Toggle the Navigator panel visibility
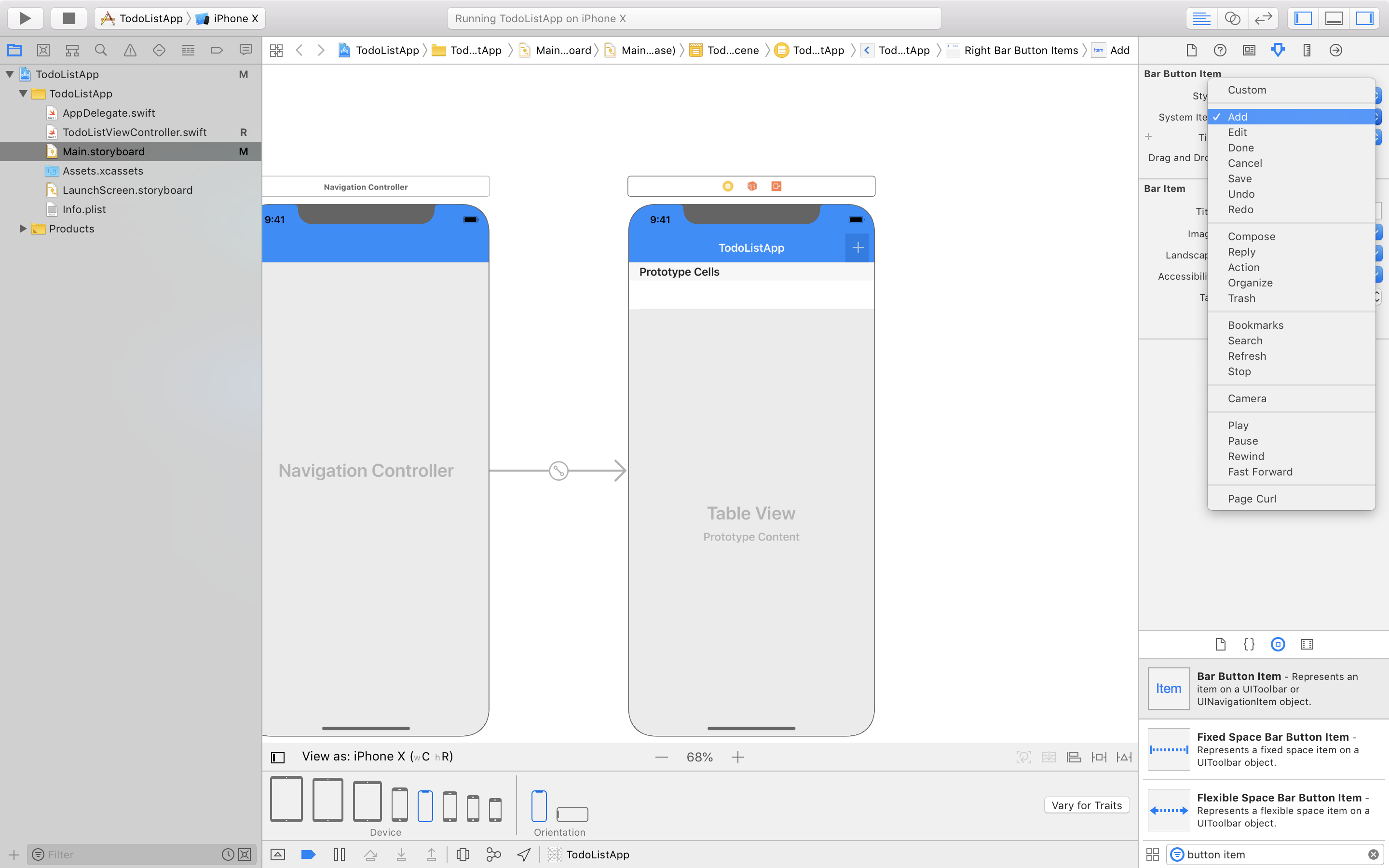 [x=1302, y=18]
